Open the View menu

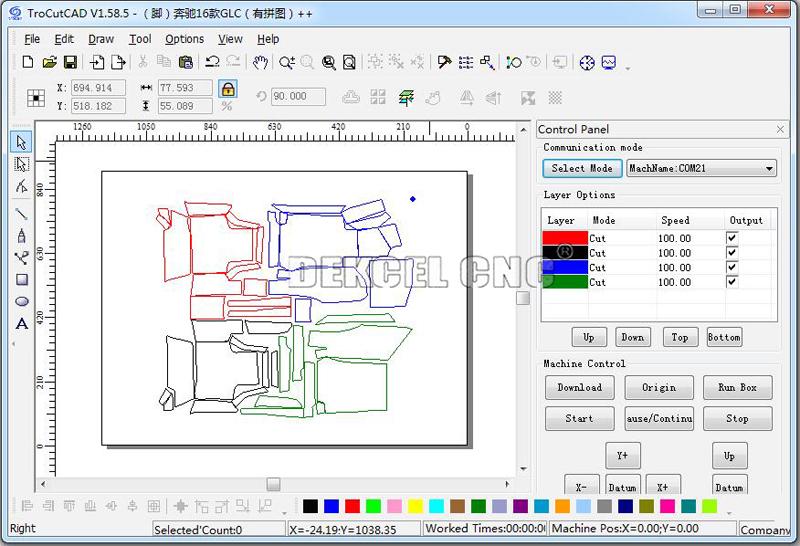coord(230,39)
